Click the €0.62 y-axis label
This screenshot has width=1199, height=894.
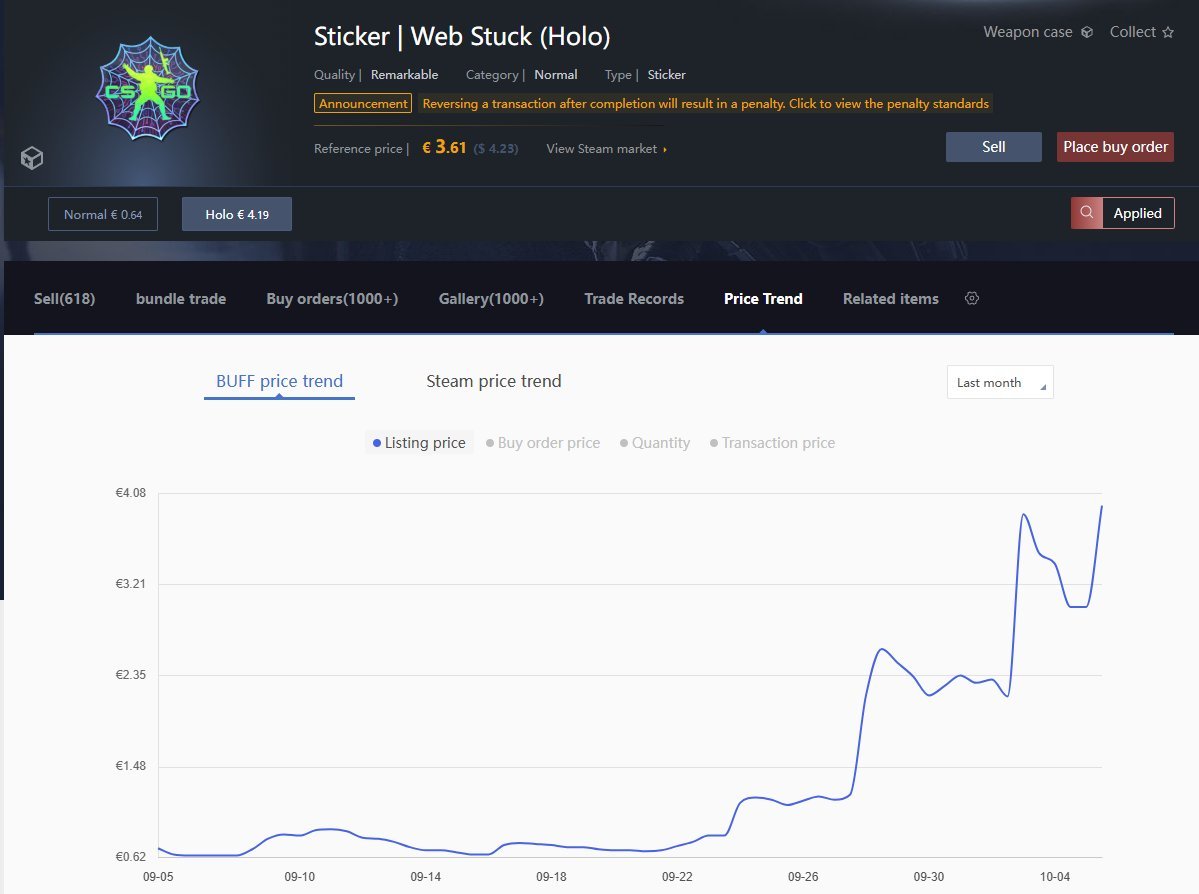pos(130,857)
